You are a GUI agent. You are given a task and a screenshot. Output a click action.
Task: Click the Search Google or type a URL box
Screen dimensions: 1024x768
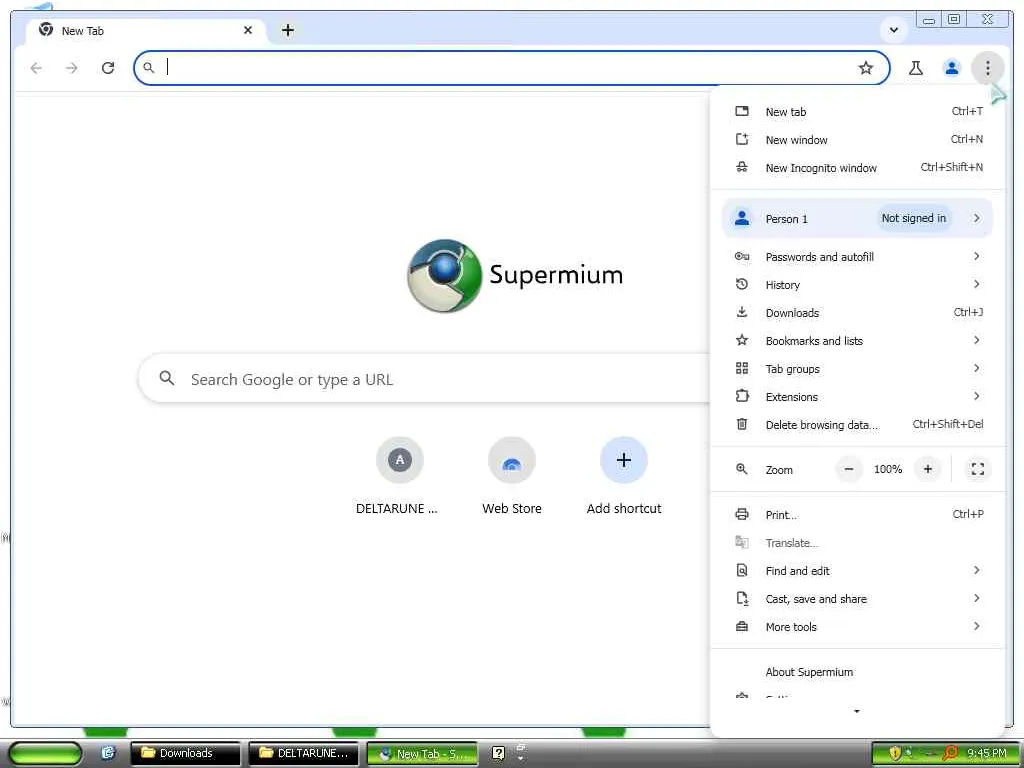(424, 379)
